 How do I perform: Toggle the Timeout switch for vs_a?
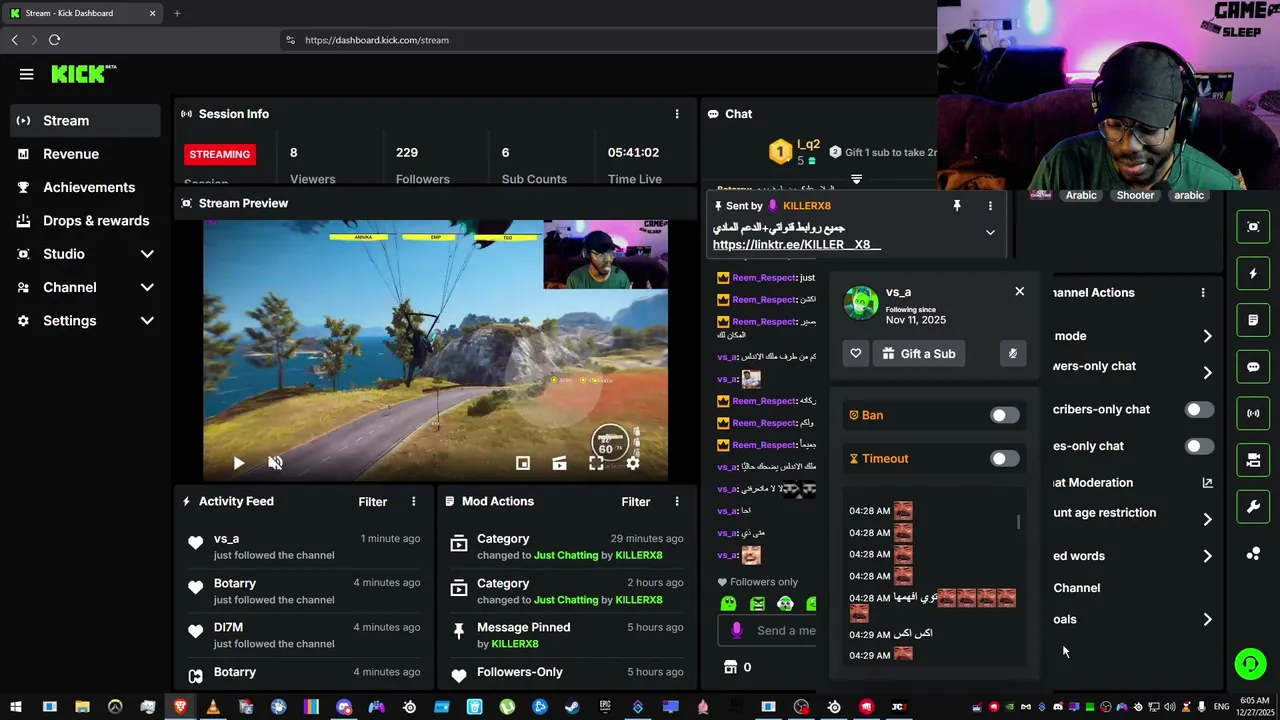click(1004, 458)
